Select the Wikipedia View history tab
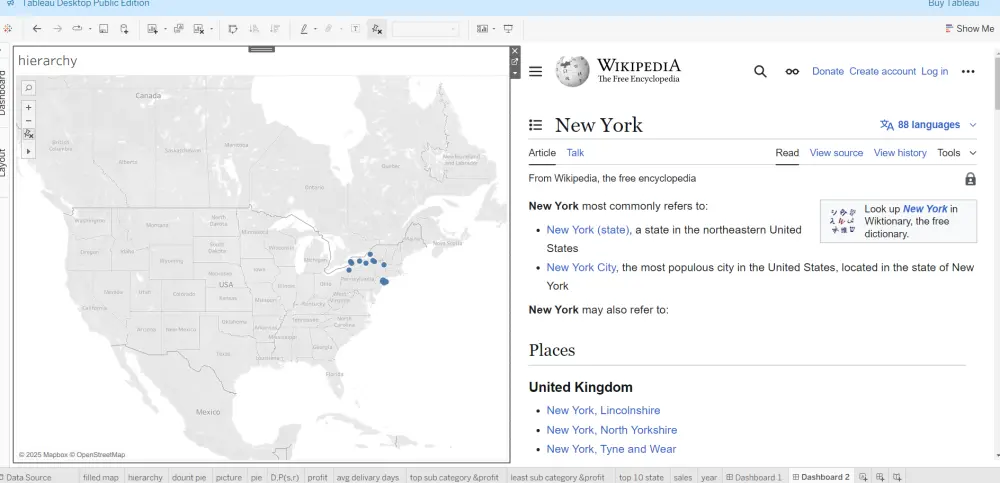Viewport: 1000px width, 483px height. (x=900, y=152)
